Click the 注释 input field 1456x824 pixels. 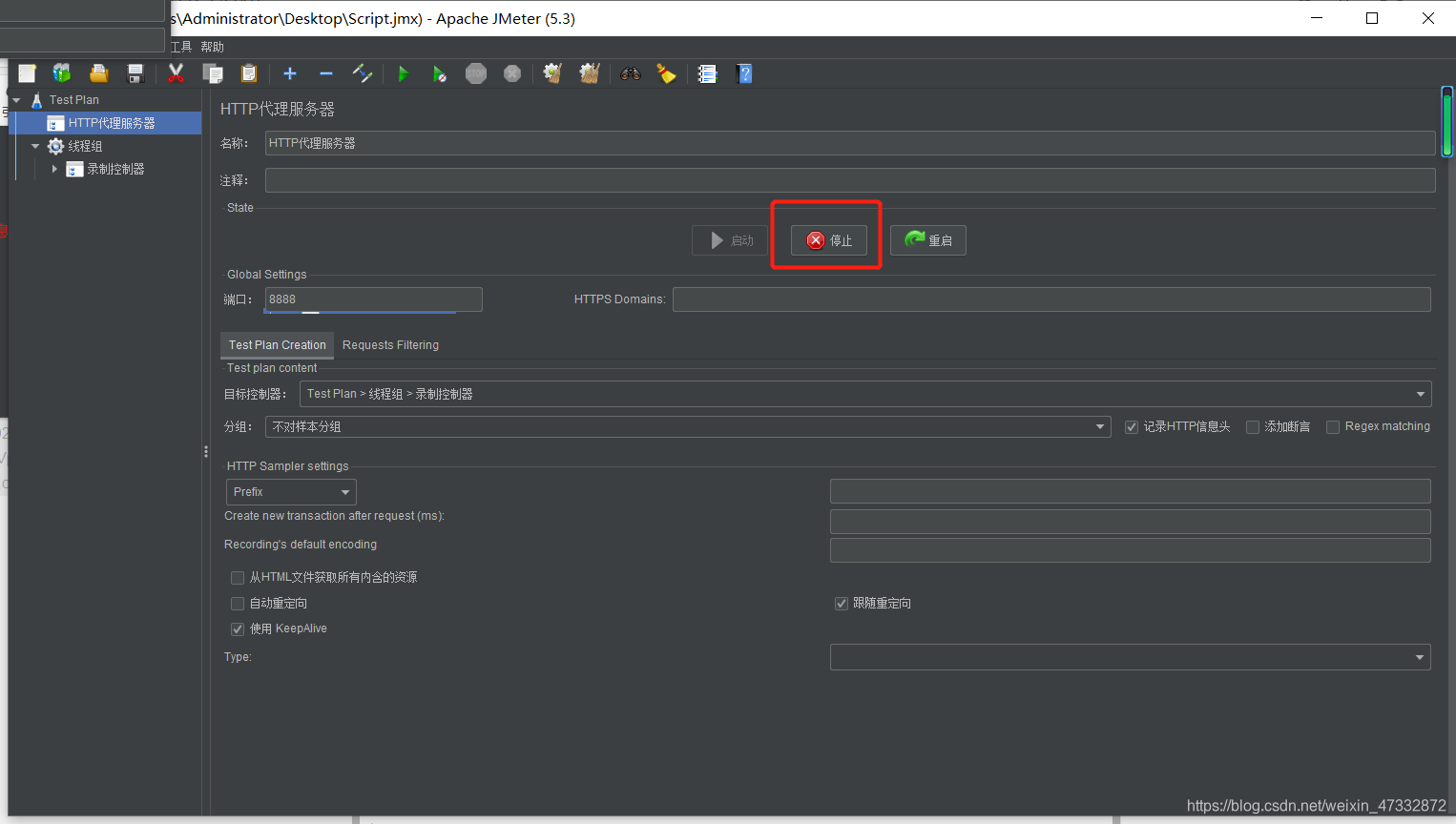tap(850, 180)
